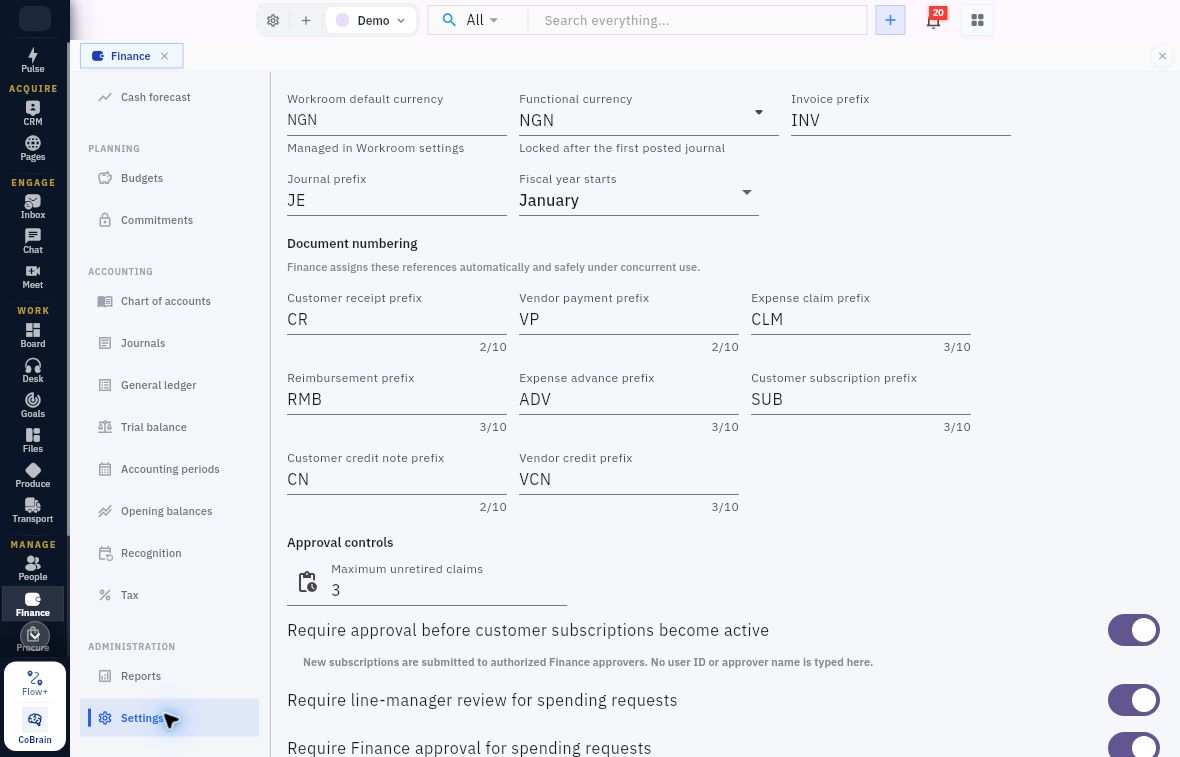
Task: Focus the Search everything field
Action: coord(700,20)
